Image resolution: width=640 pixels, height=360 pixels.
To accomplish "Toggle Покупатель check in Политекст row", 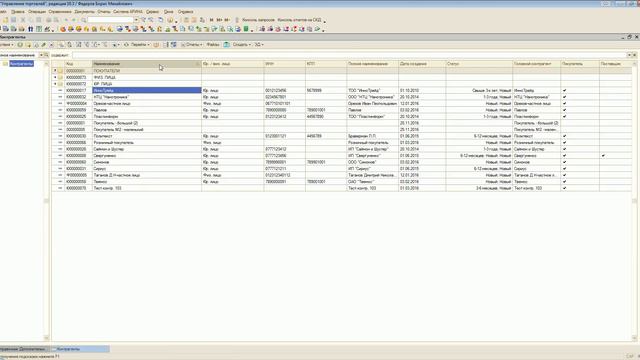I will point(564,136).
